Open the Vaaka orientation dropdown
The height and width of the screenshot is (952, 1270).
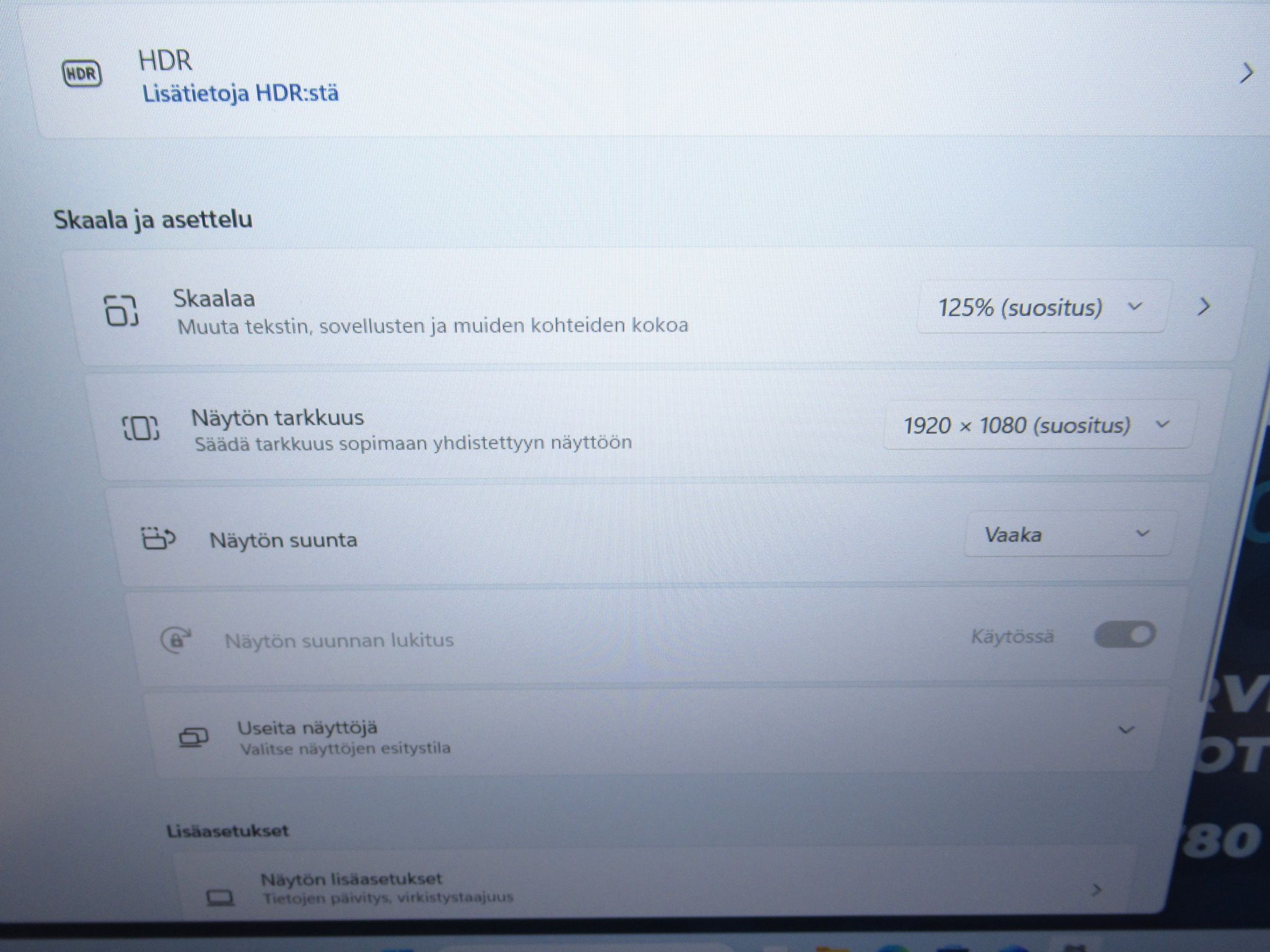1067,534
